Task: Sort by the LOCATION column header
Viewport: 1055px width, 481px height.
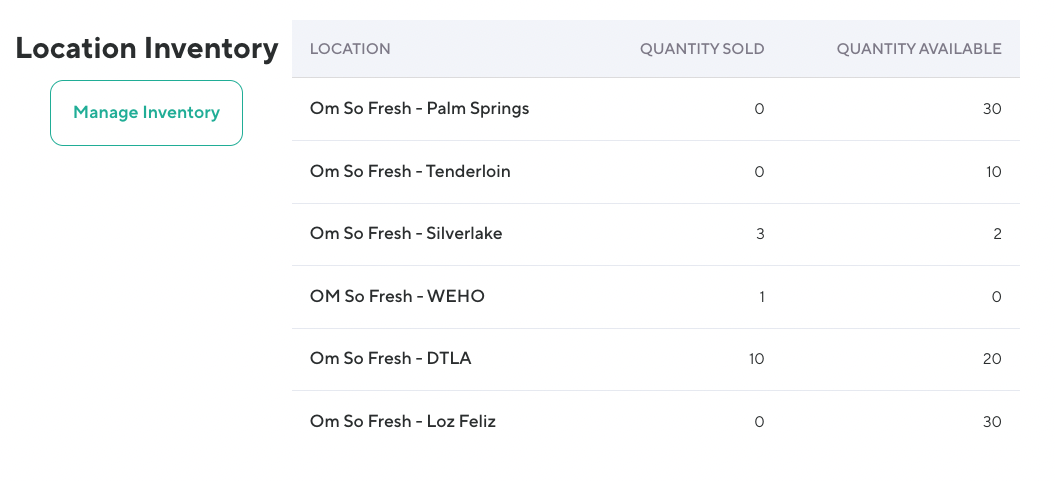Action: pos(350,49)
